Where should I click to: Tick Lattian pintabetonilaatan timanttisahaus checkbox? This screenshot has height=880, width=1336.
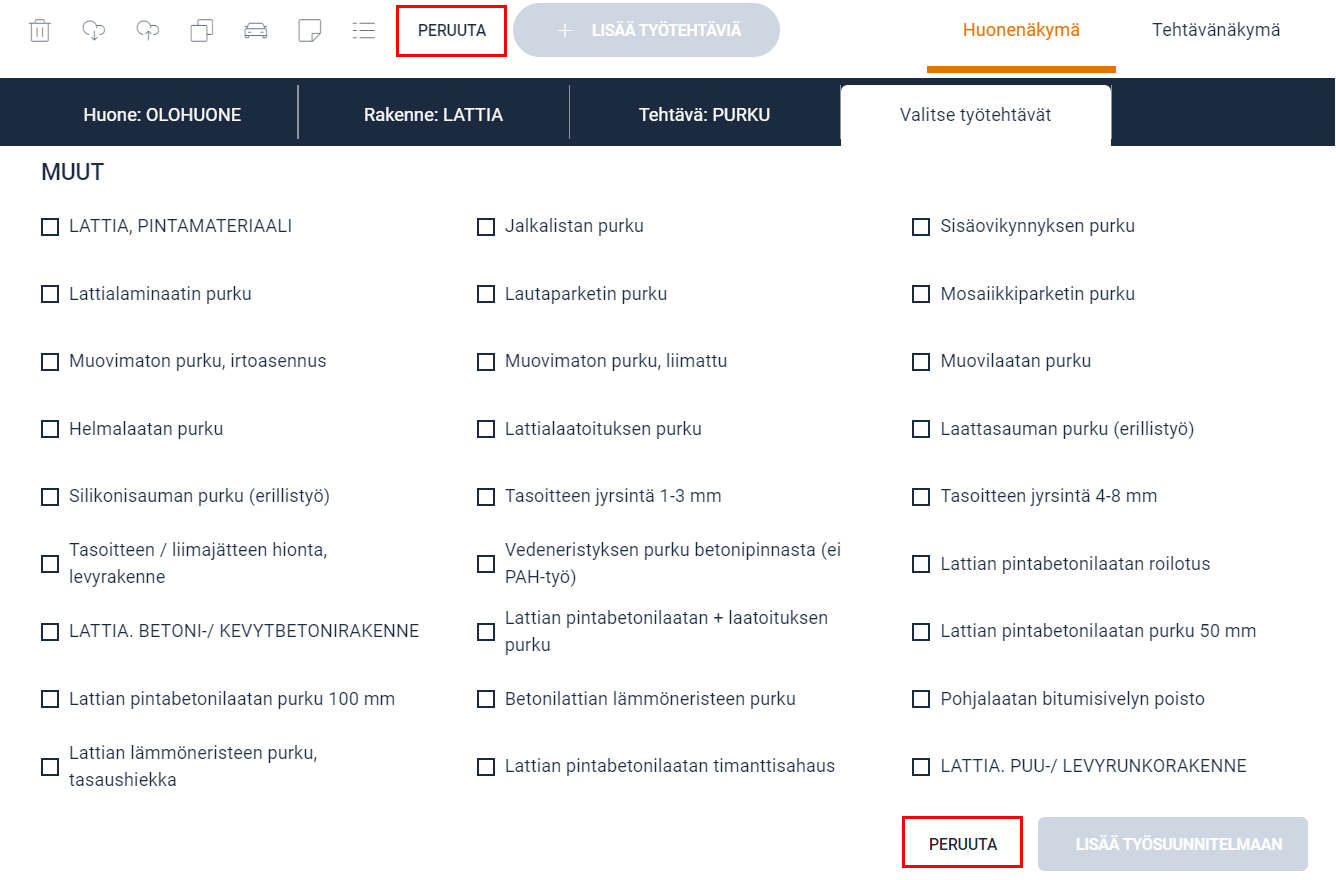[x=486, y=767]
